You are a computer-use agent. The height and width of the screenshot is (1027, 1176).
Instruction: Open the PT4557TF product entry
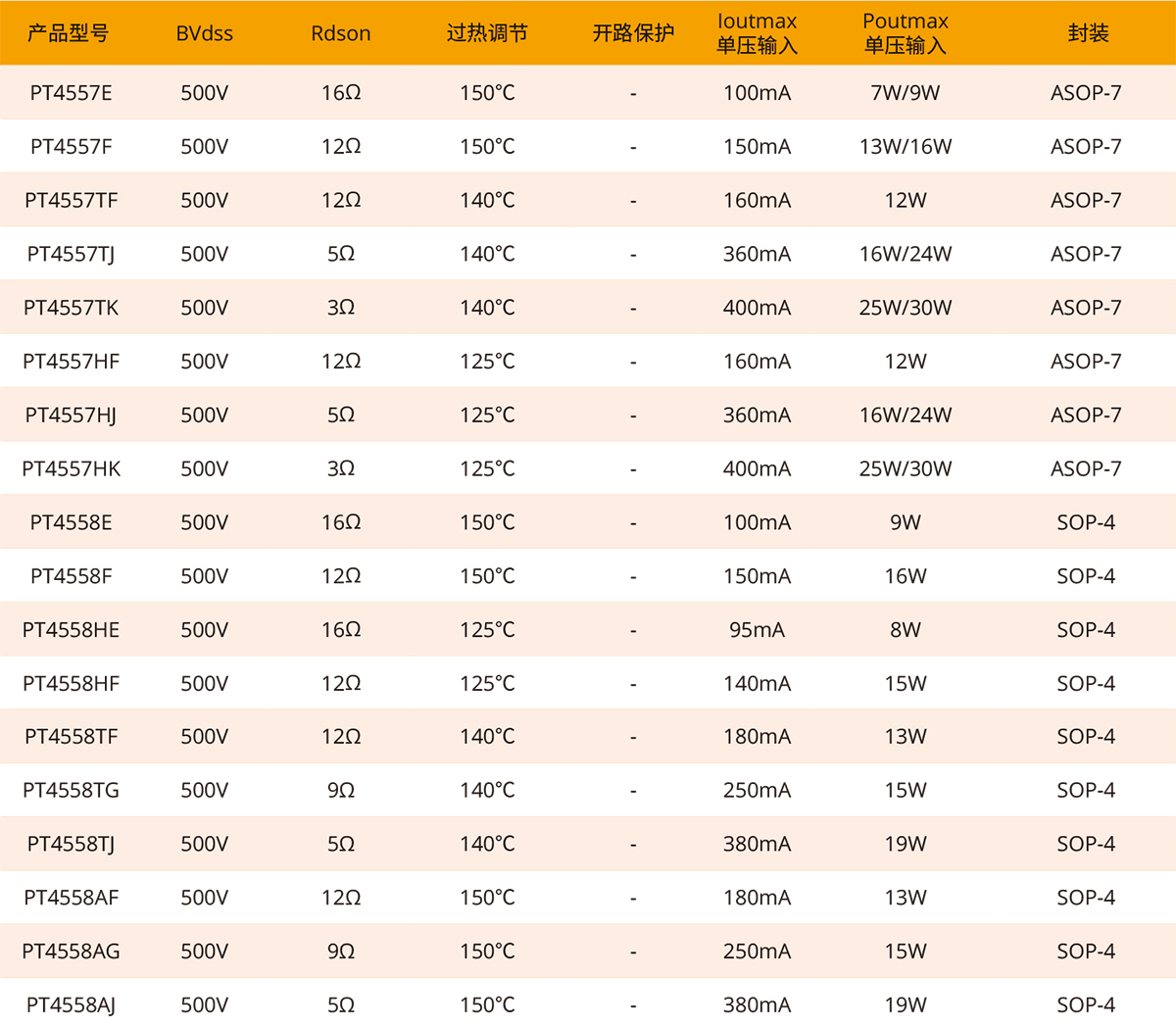click(x=71, y=200)
